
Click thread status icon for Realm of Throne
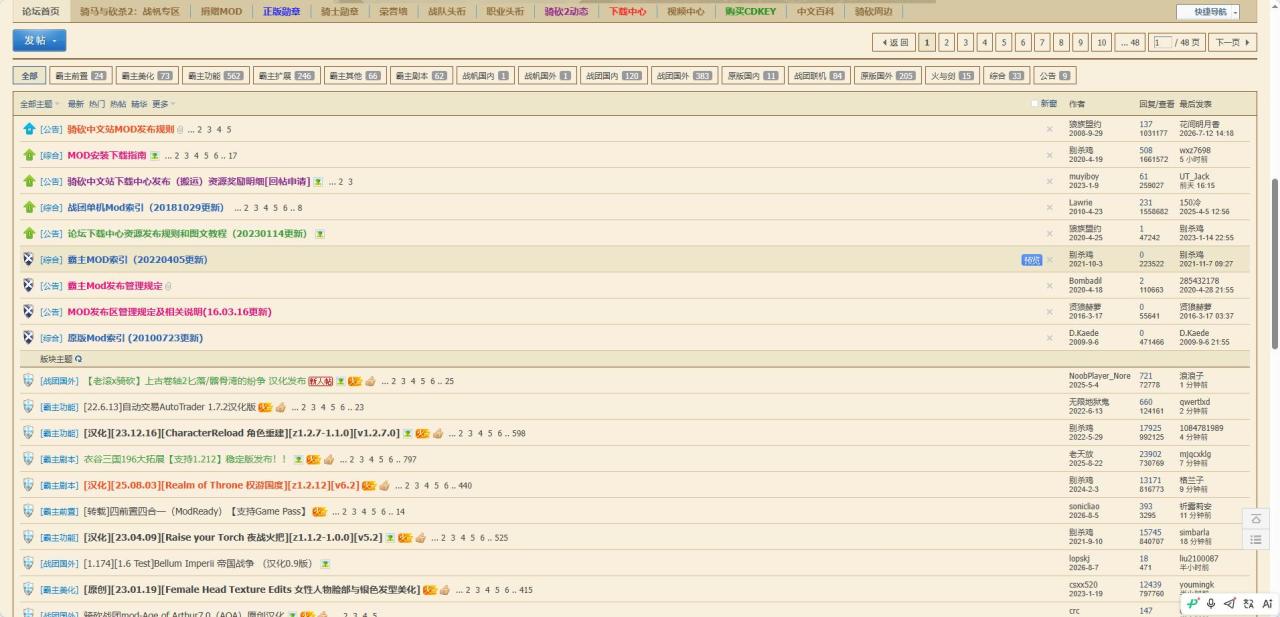pyautogui.click(x=29, y=485)
